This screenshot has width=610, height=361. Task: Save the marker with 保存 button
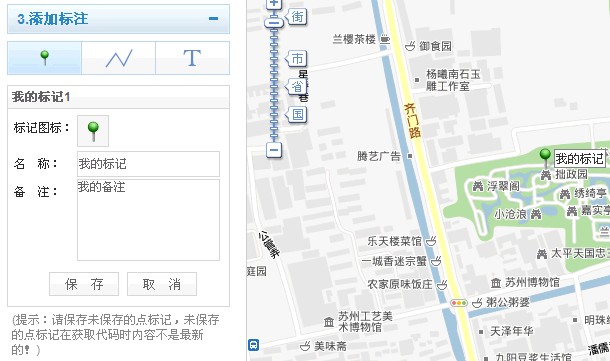[x=84, y=284]
